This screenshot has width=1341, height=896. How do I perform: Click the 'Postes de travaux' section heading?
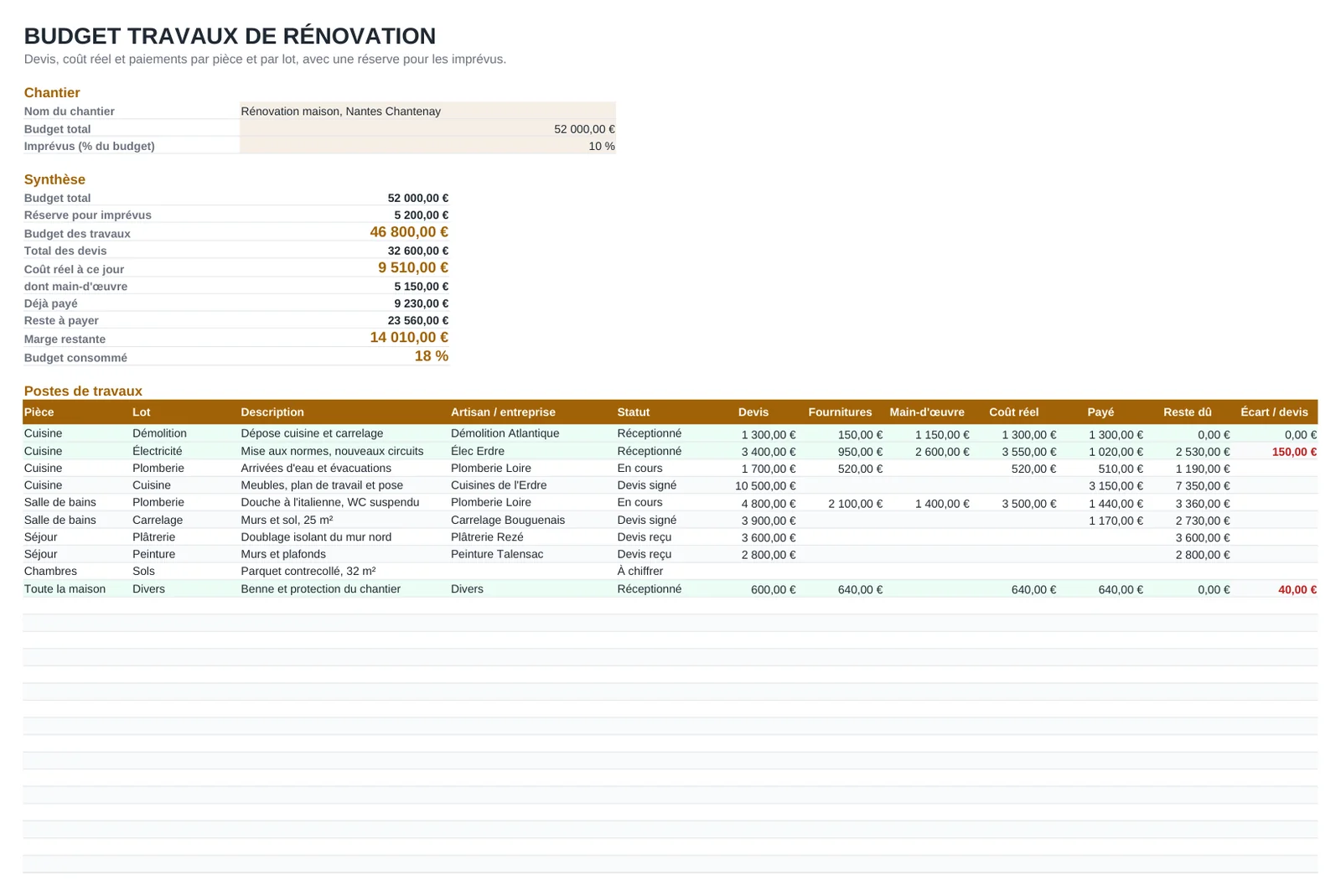click(x=83, y=391)
